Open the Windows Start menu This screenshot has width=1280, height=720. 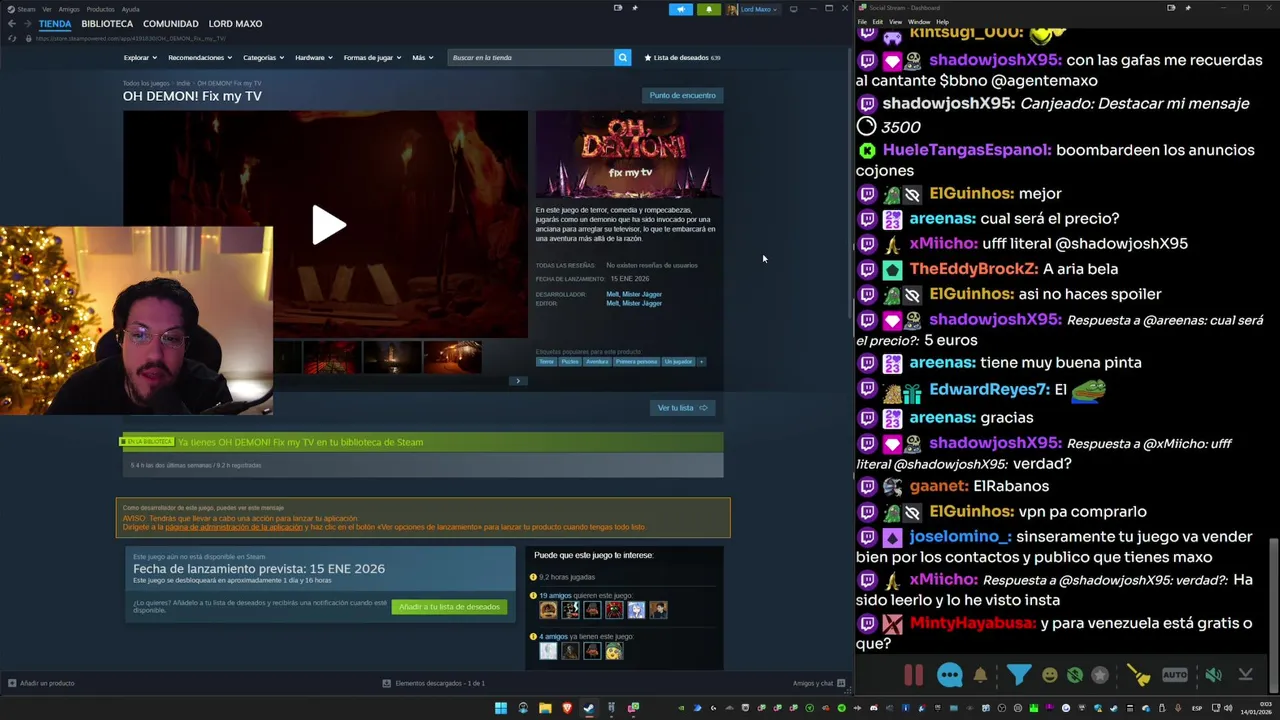pyautogui.click(x=501, y=708)
